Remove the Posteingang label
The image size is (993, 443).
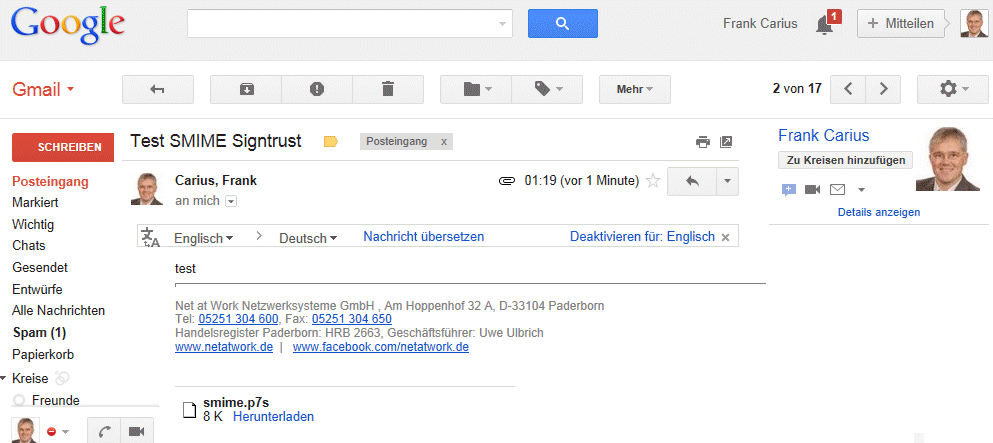pos(444,142)
